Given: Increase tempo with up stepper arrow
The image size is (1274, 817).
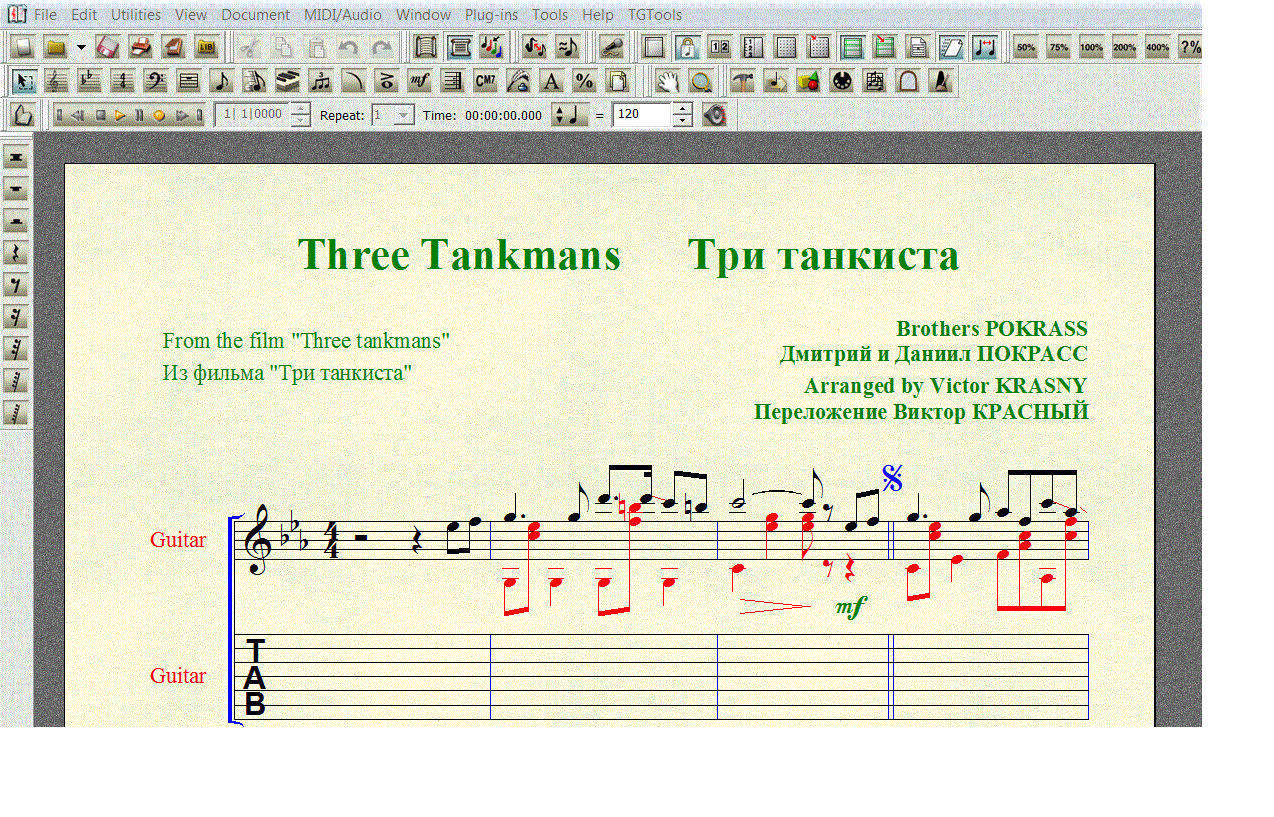Looking at the screenshot, I should click(x=682, y=109).
